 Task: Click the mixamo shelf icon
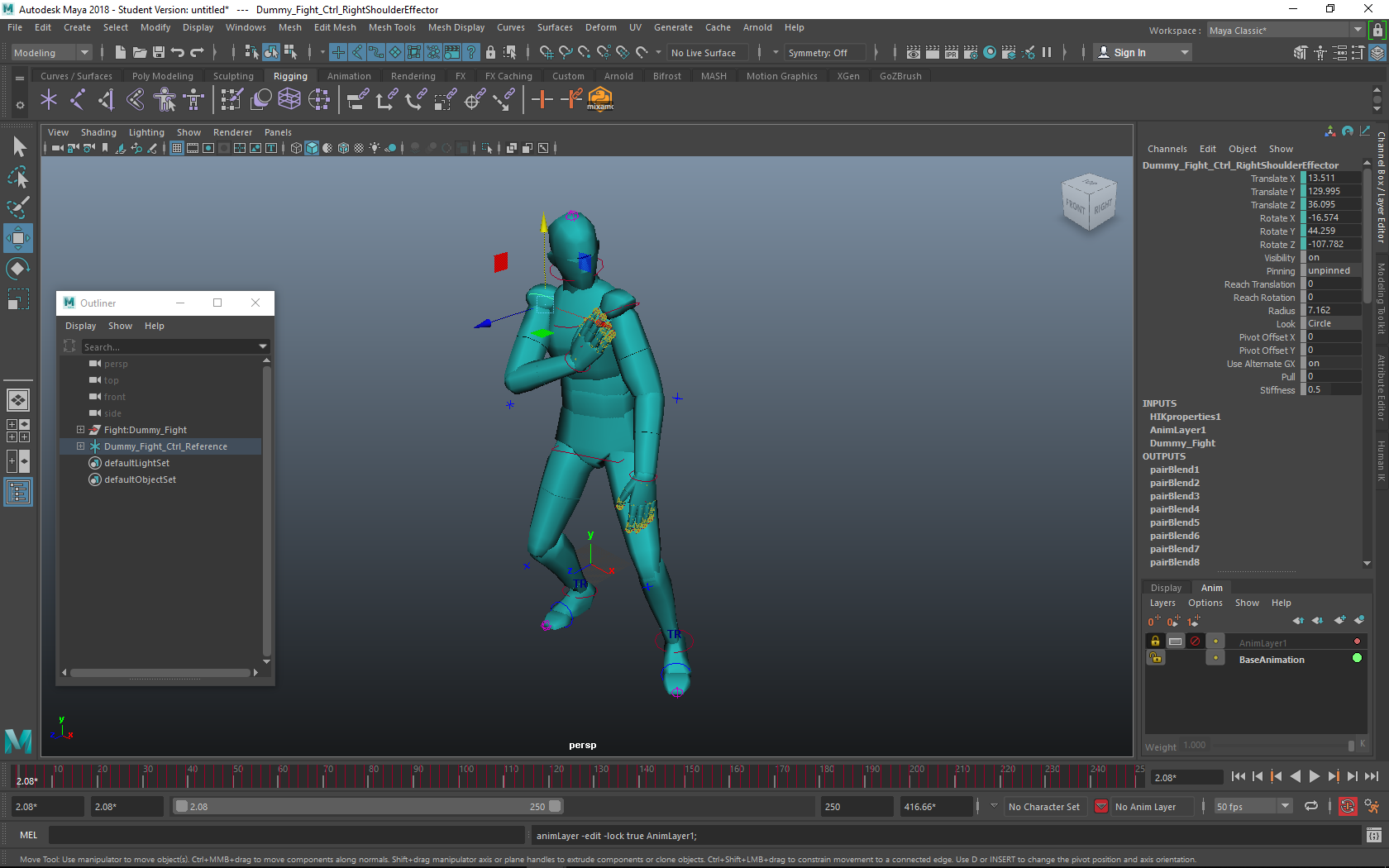600,100
